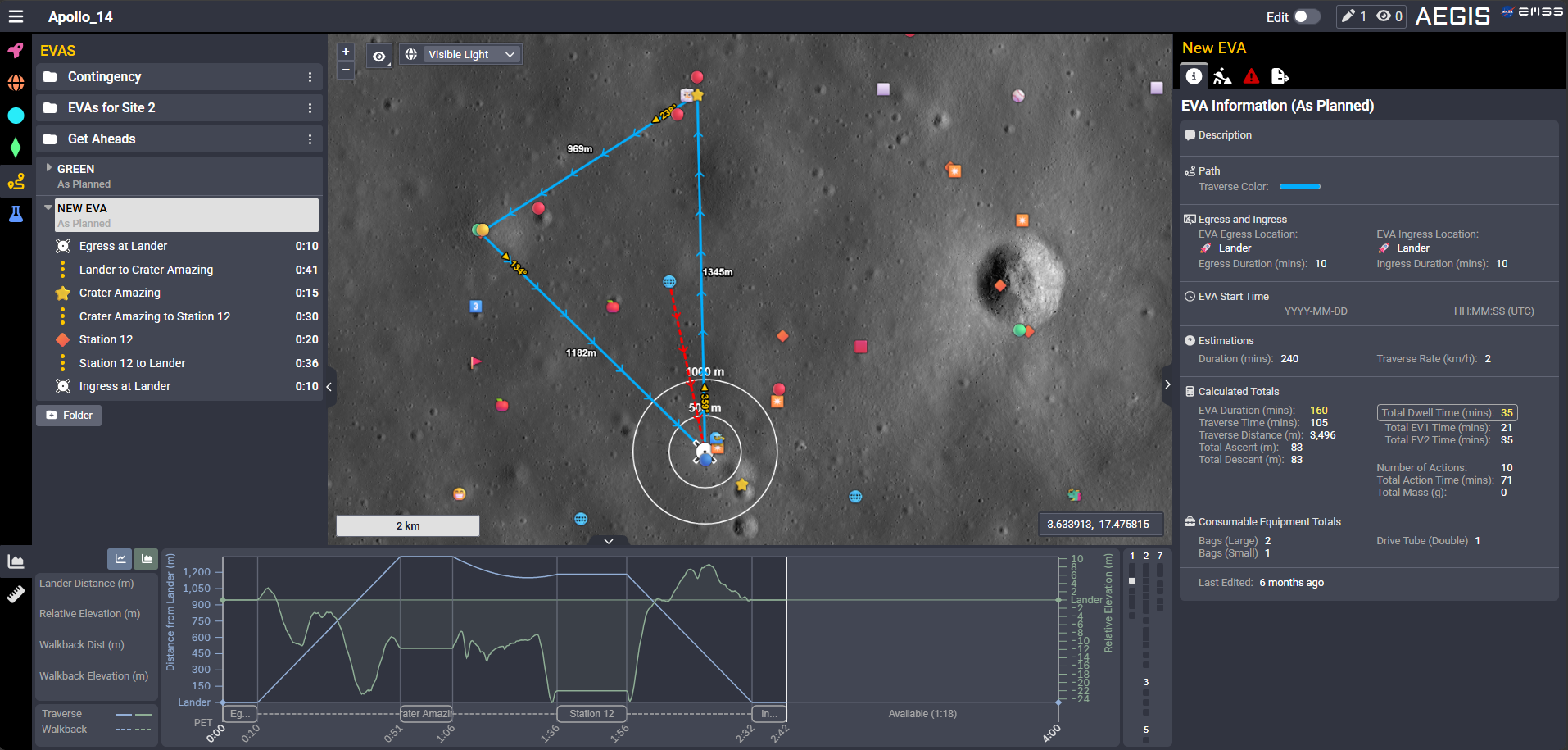Viewport: 1568px width, 750px height.
Task: Click the 2 km scale bar
Action: click(x=408, y=526)
